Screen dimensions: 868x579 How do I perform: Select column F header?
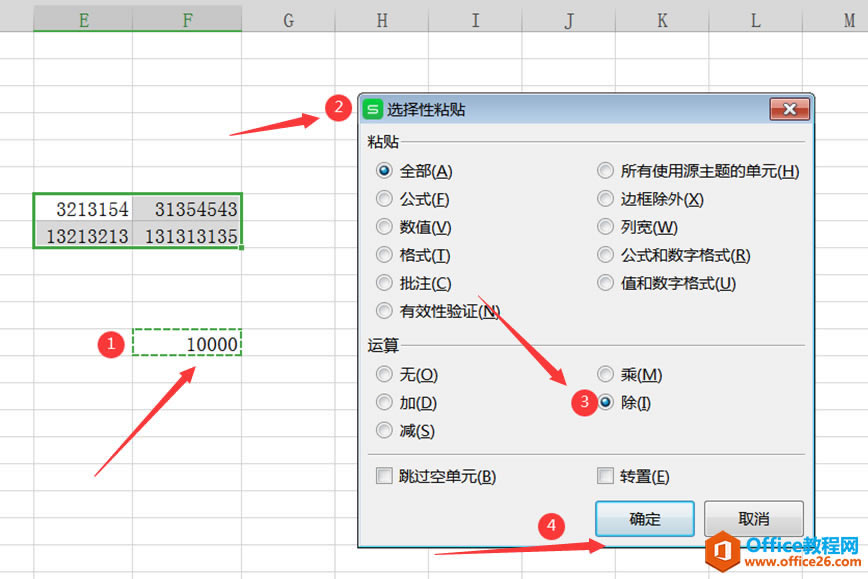(x=187, y=20)
